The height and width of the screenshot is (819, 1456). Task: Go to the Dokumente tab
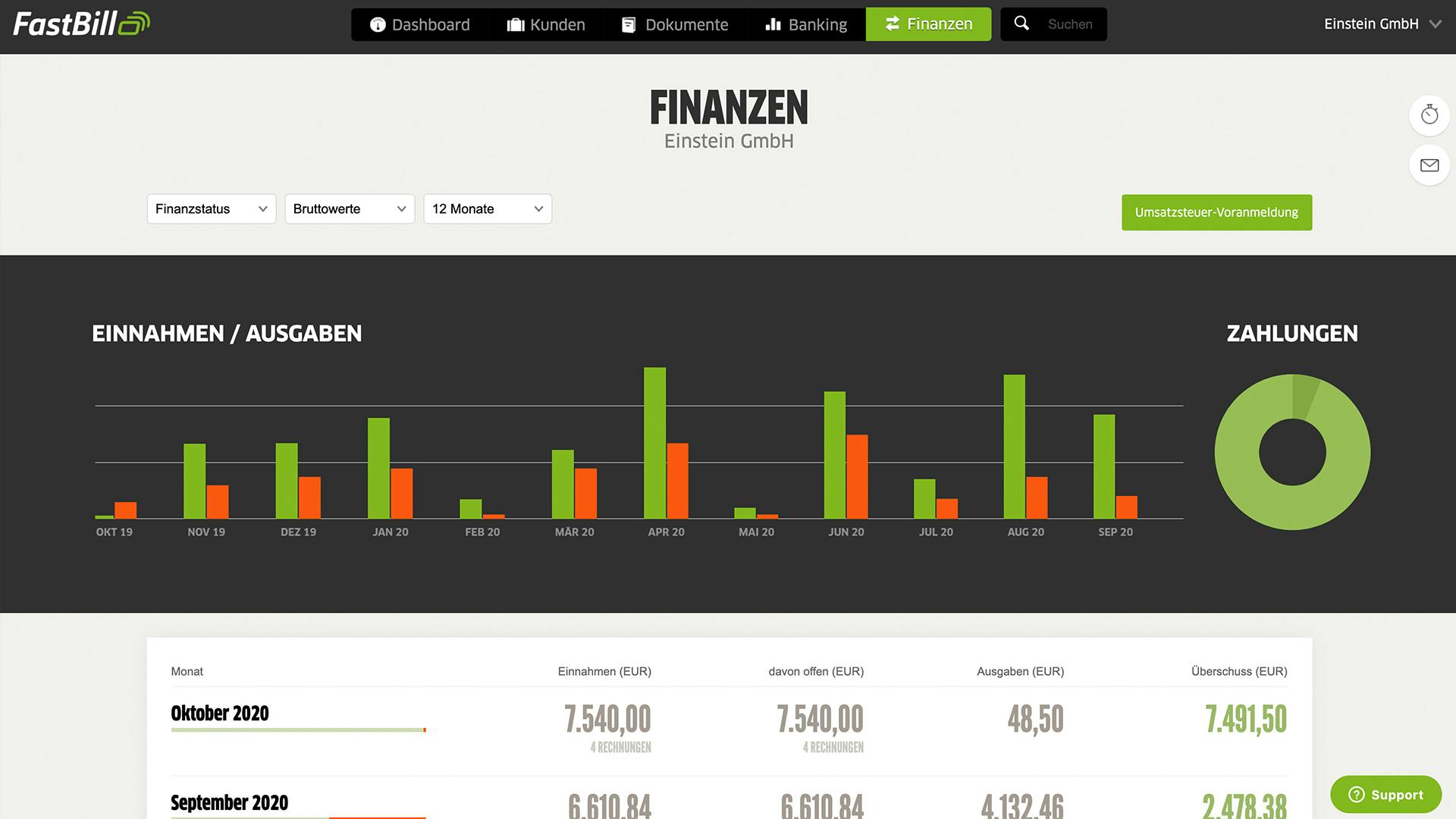tap(674, 24)
